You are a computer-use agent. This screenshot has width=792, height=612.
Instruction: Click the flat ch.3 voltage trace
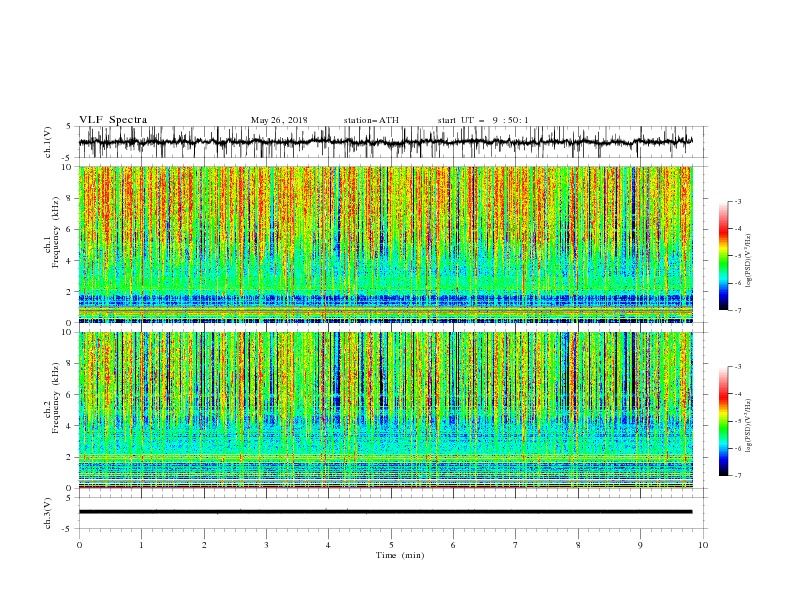385,512
